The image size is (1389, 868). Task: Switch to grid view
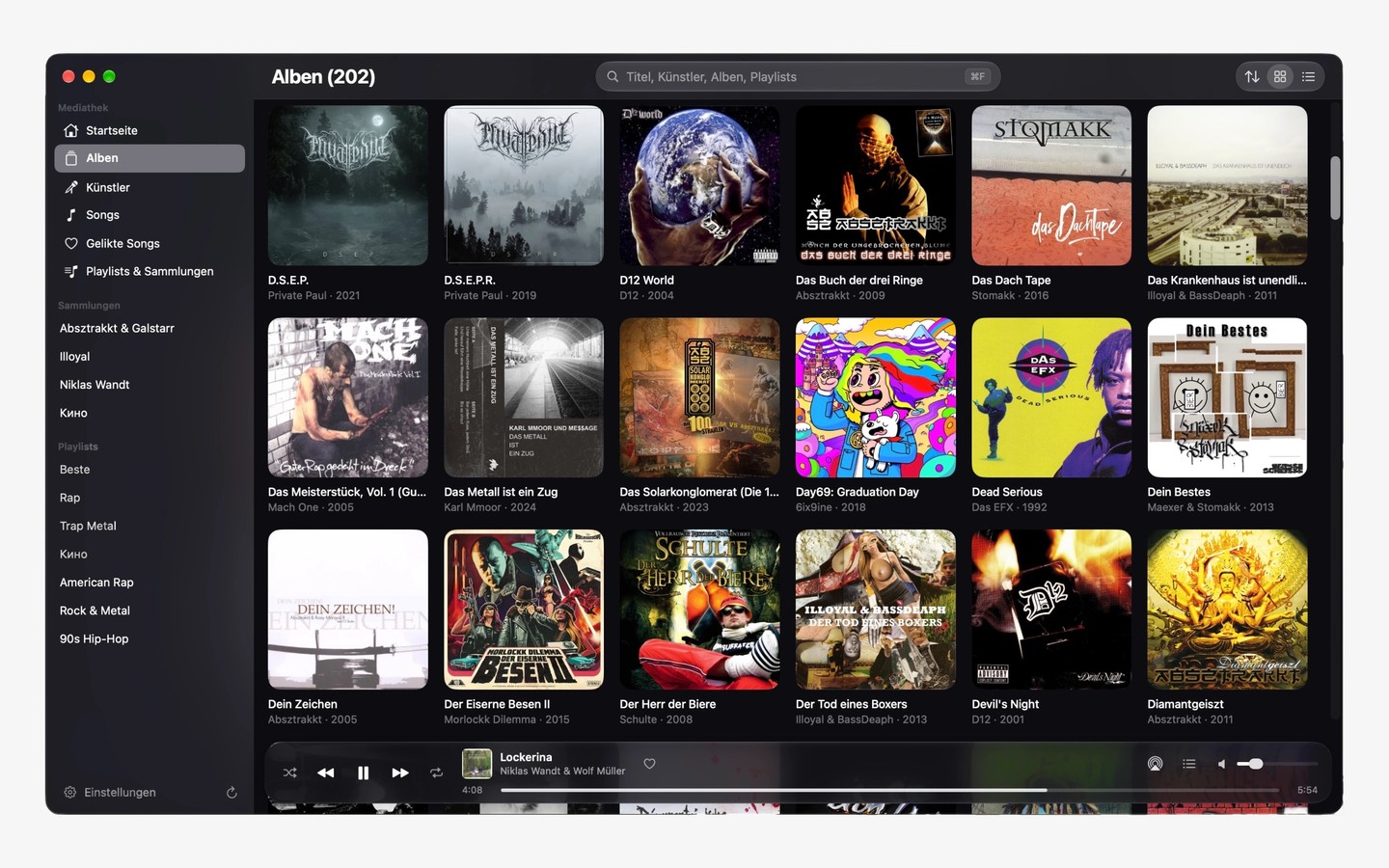pyautogui.click(x=1280, y=76)
